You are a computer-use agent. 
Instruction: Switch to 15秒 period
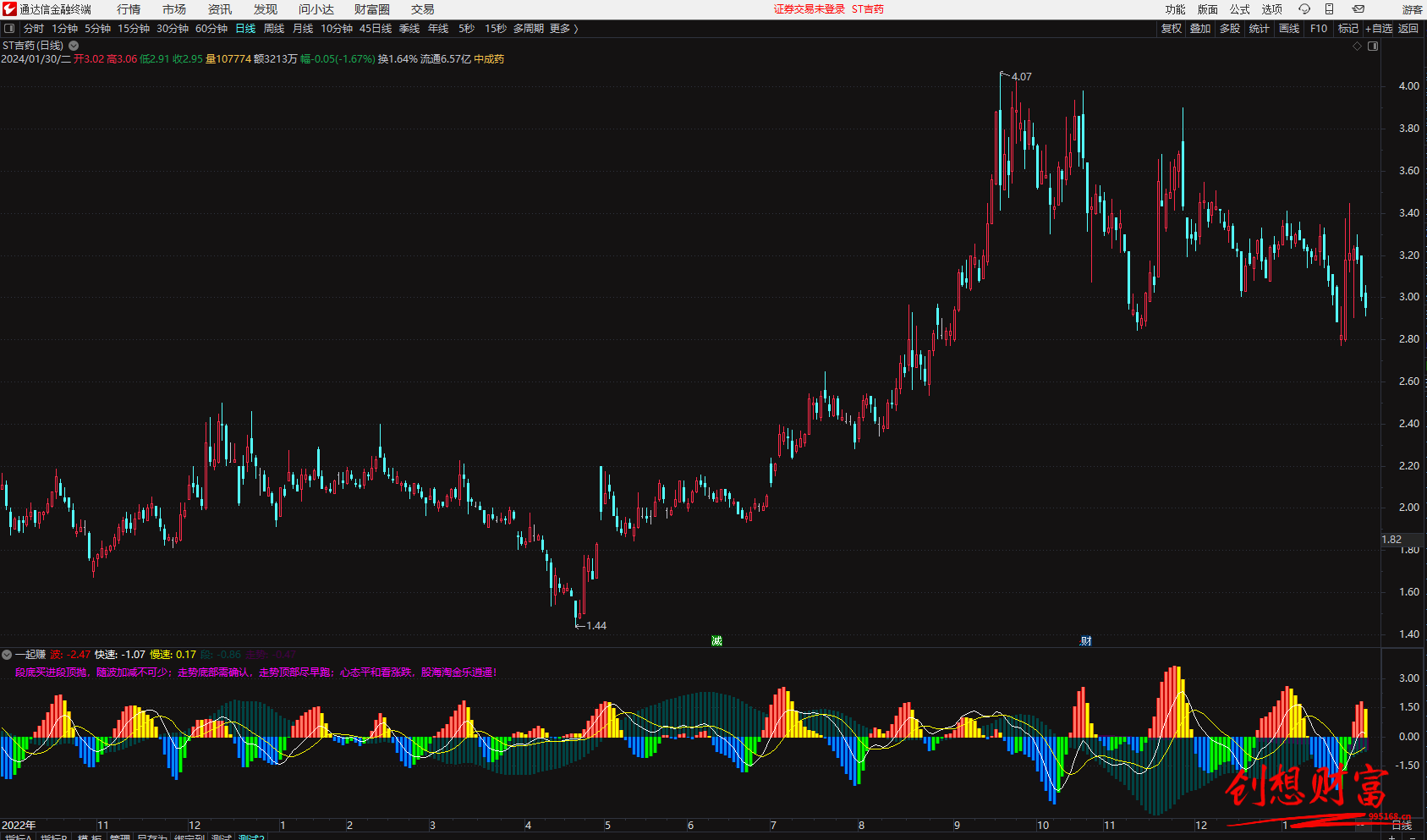tap(496, 29)
